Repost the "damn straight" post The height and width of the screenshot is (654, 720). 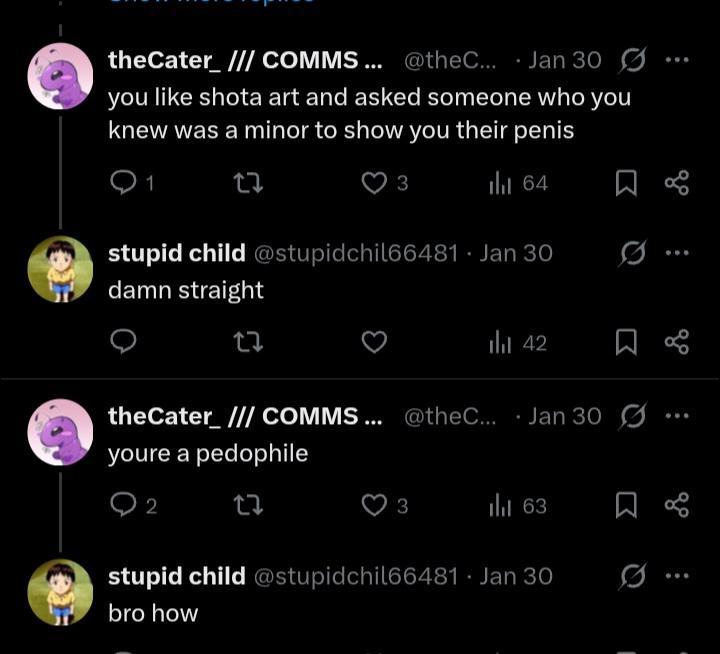[248, 343]
